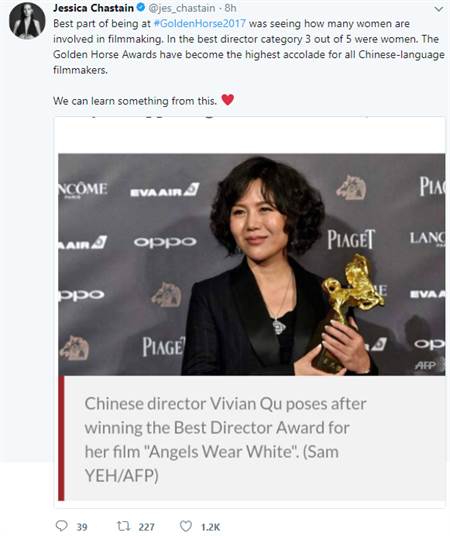Click the 1.2K likes count

(x=210, y=527)
